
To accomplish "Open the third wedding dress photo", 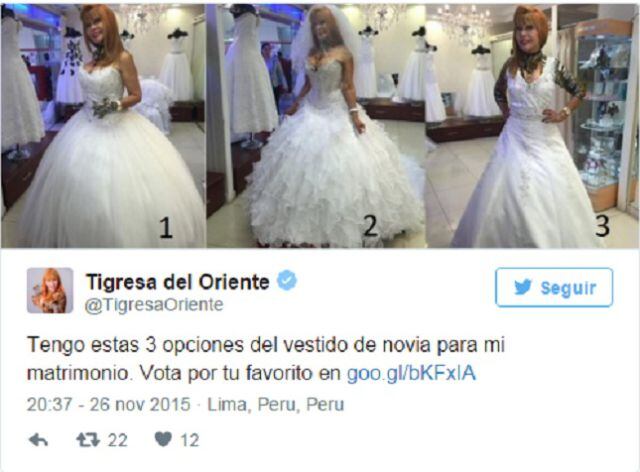I will click(533, 126).
